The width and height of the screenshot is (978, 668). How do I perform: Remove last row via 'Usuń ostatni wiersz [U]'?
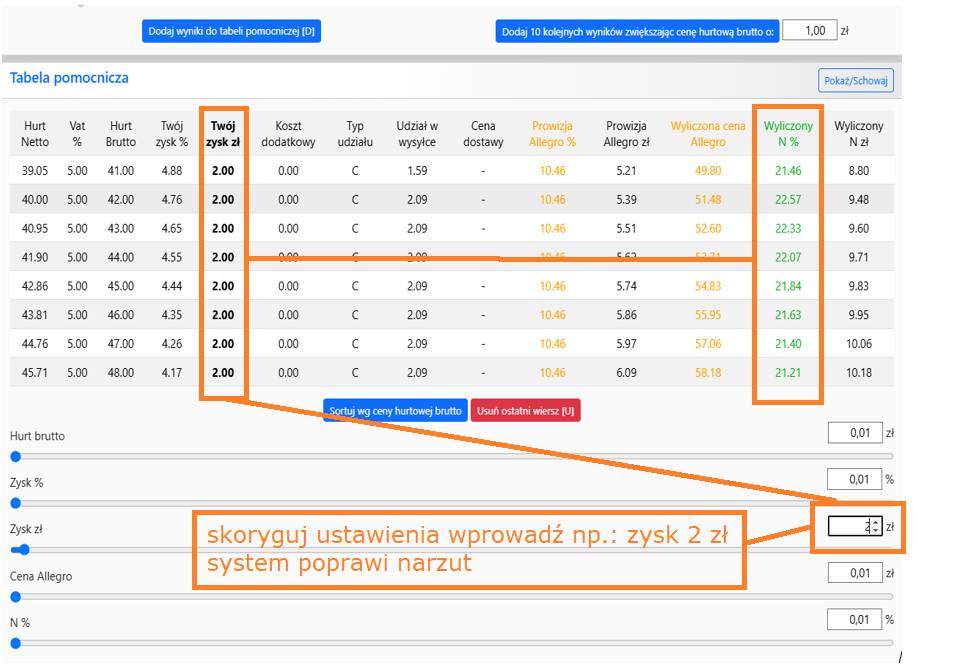[525, 411]
